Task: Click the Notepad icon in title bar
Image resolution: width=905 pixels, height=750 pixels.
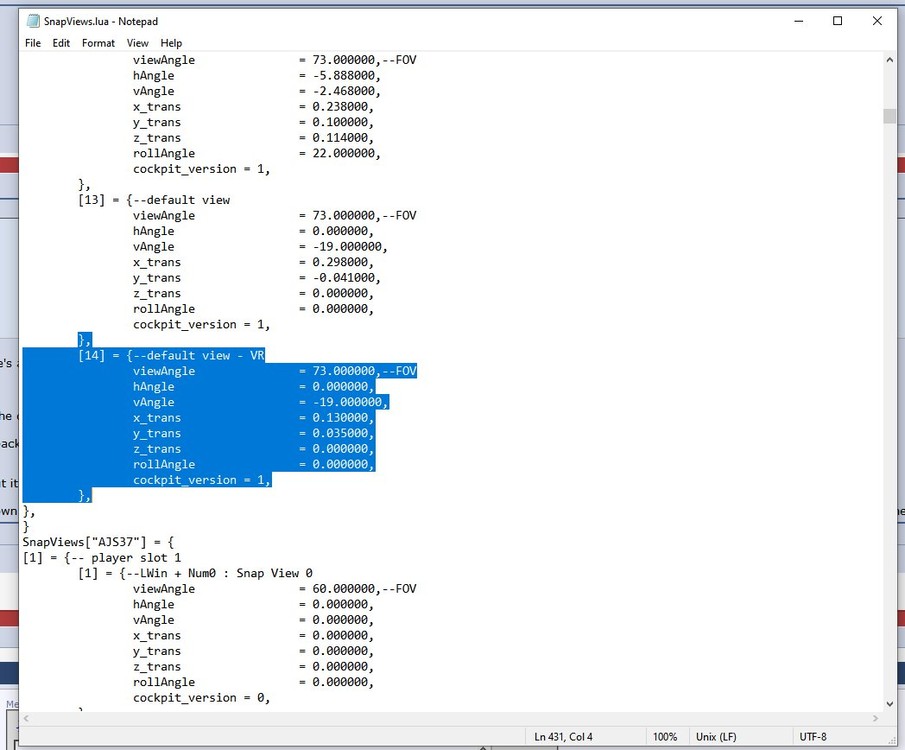Action: pos(33,21)
